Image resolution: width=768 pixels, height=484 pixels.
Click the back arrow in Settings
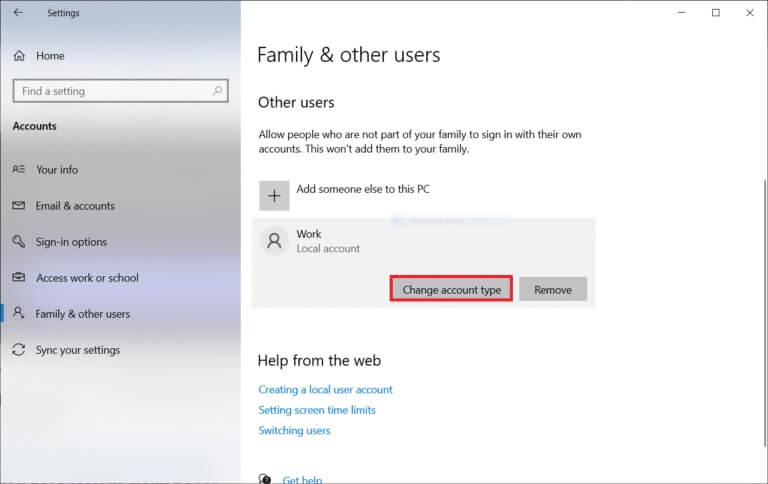[18, 12]
